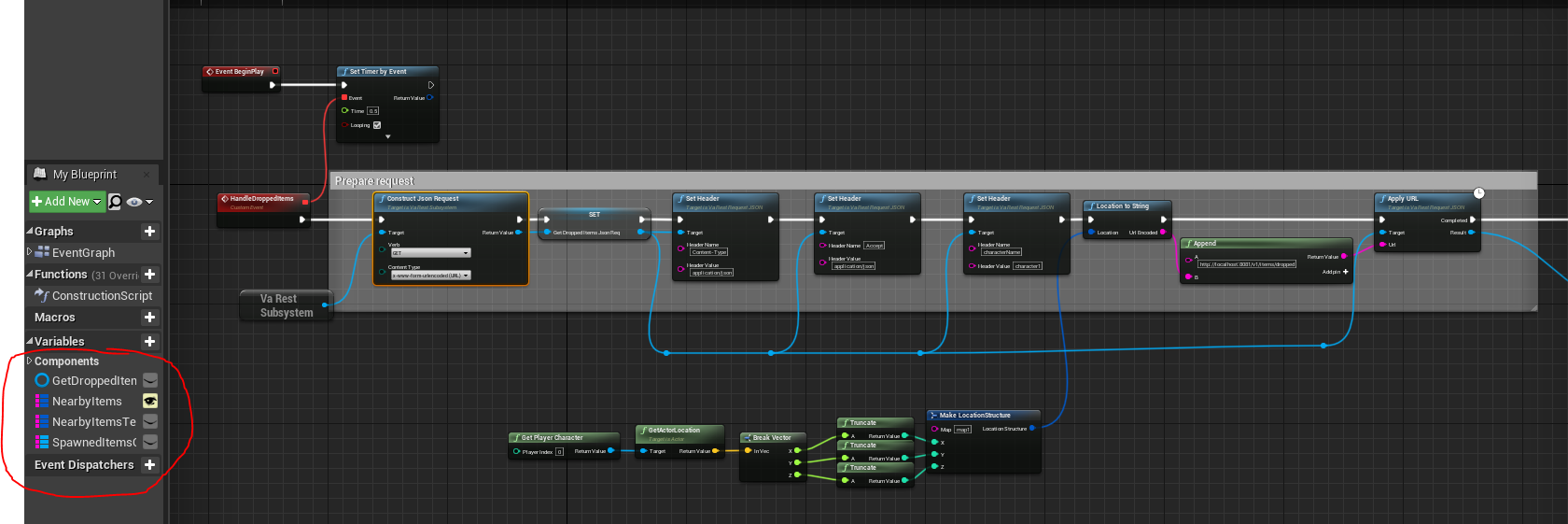Toggle the Looping checkbox on Set Timer

coord(377,125)
